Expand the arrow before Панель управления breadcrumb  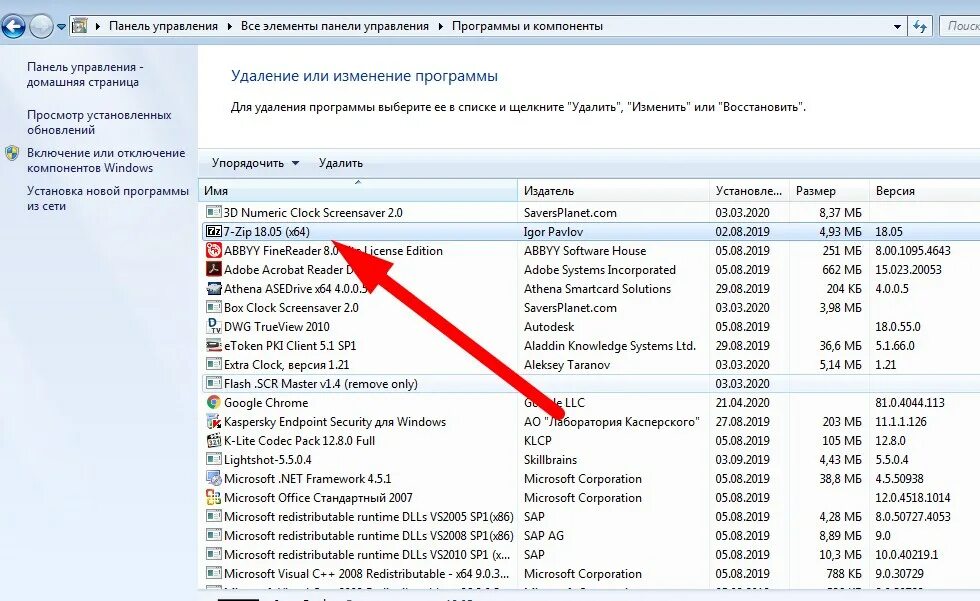pyautogui.click(x=98, y=26)
